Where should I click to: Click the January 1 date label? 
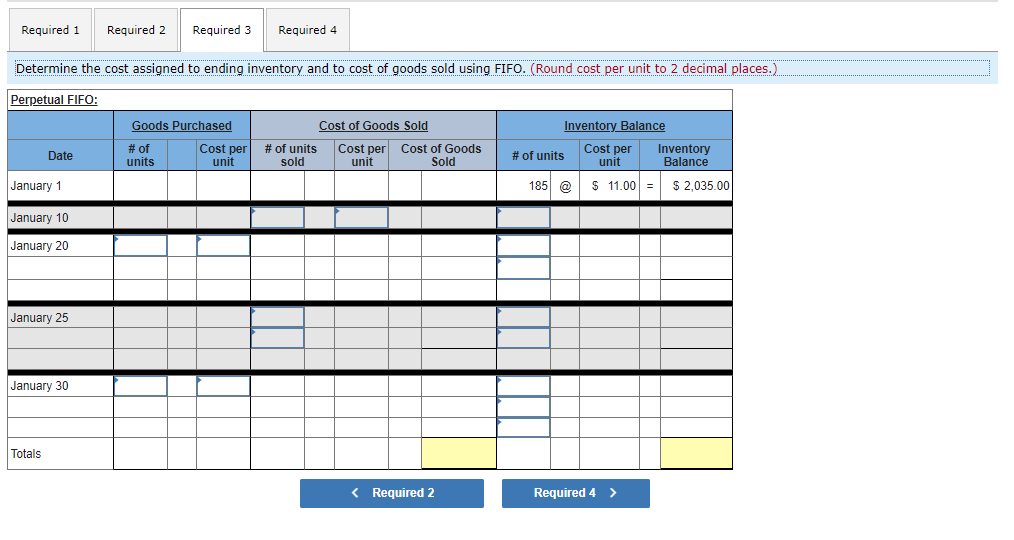[36, 186]
